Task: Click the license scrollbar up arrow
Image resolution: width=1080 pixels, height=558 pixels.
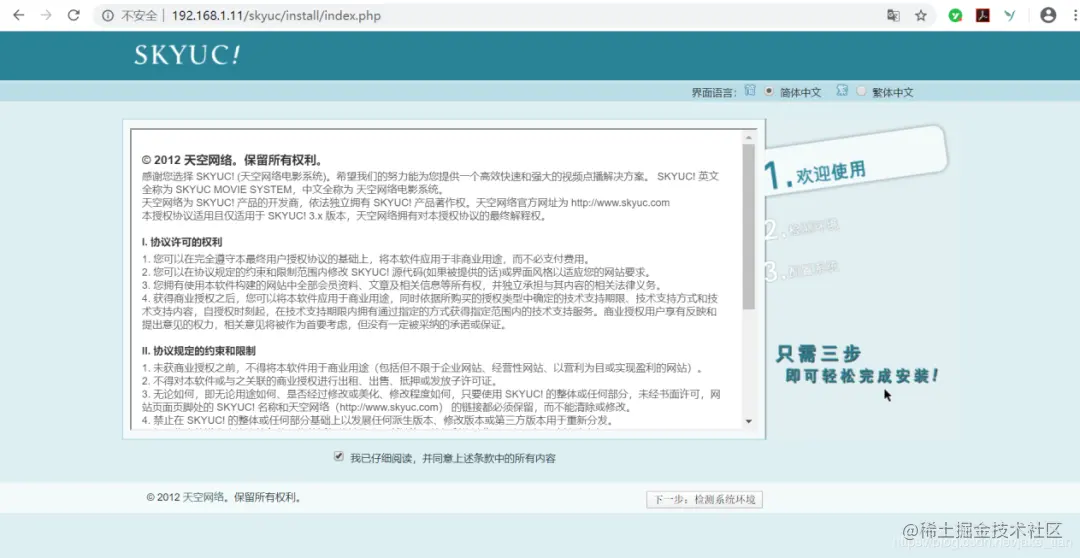Action: (x=749, y=138)
